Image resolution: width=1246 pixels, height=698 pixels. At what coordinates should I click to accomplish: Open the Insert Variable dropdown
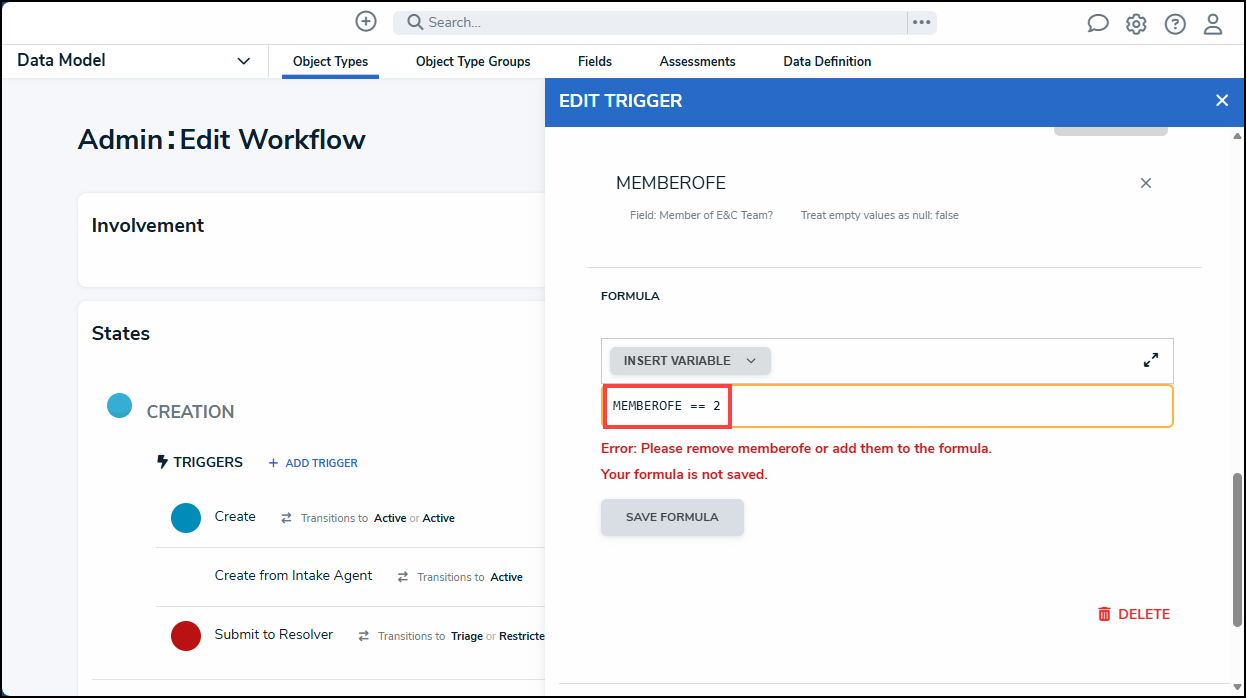tap(690, 361)
